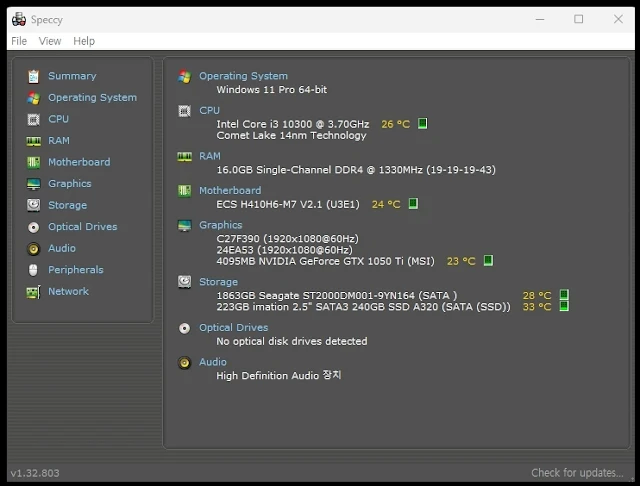Open Audio section from the sidebar
The height and width of the screenshot is (486, 640).
[62, 248]
